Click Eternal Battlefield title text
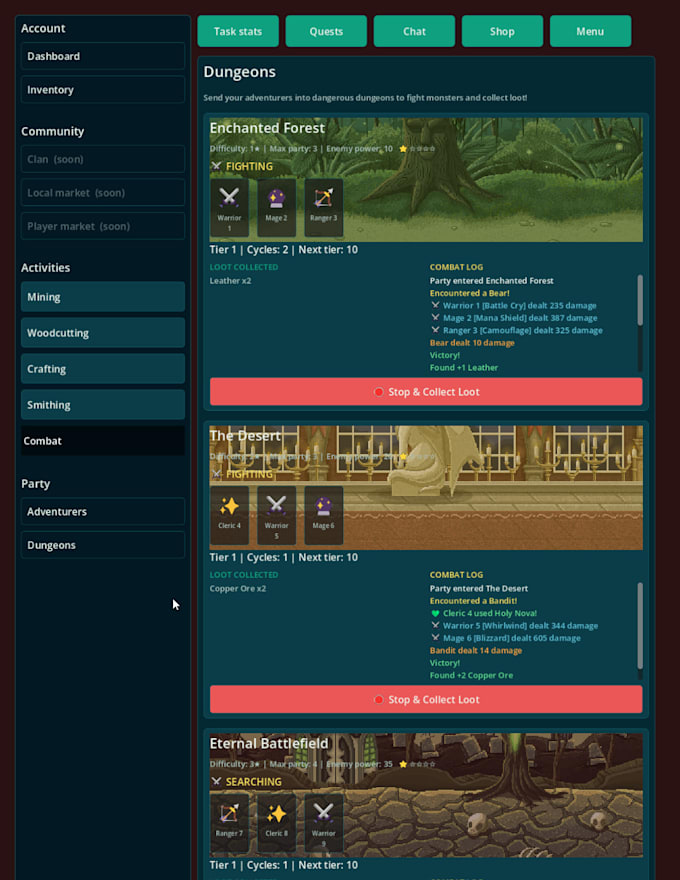 269,743
